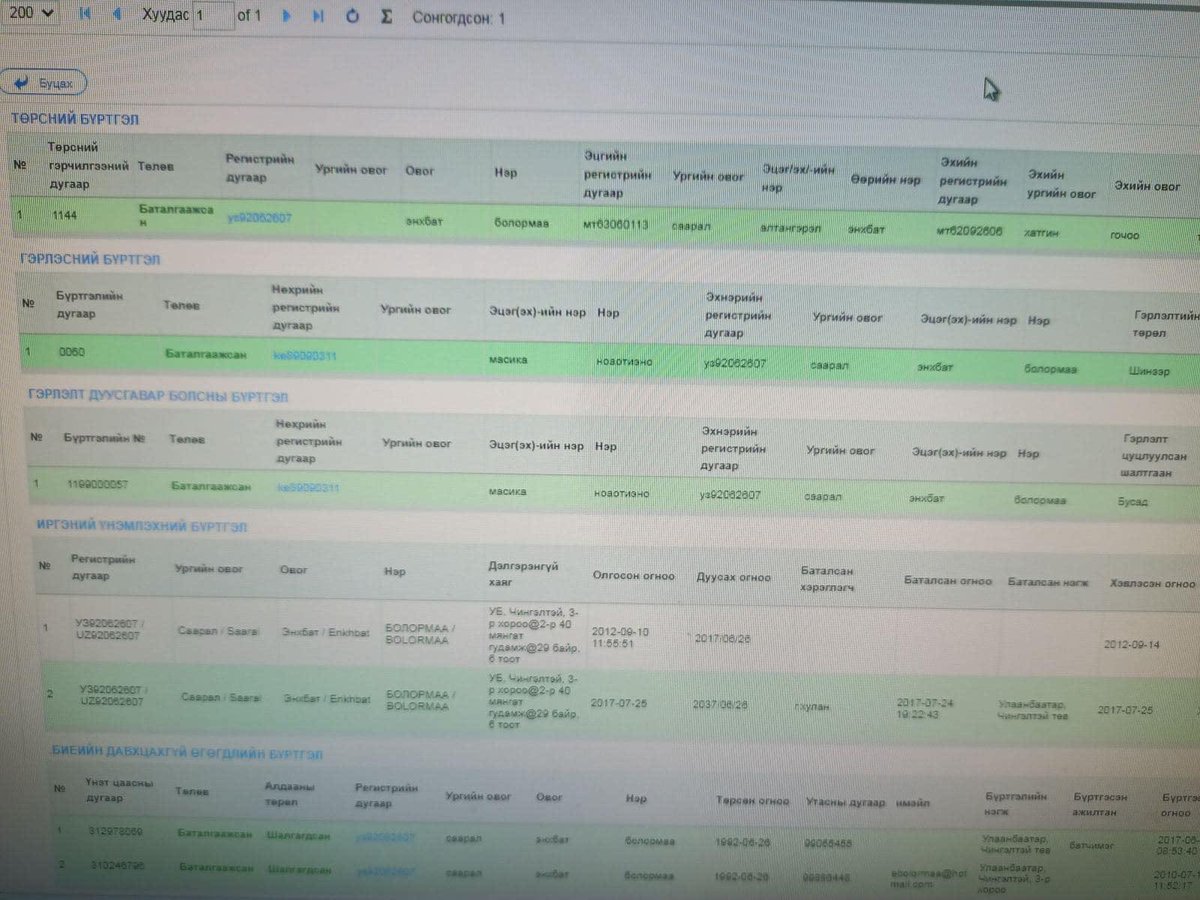Select the Баталгаажсан status in row 0060
Viewport: 1200px width, 900px height.
coord(205,354)
